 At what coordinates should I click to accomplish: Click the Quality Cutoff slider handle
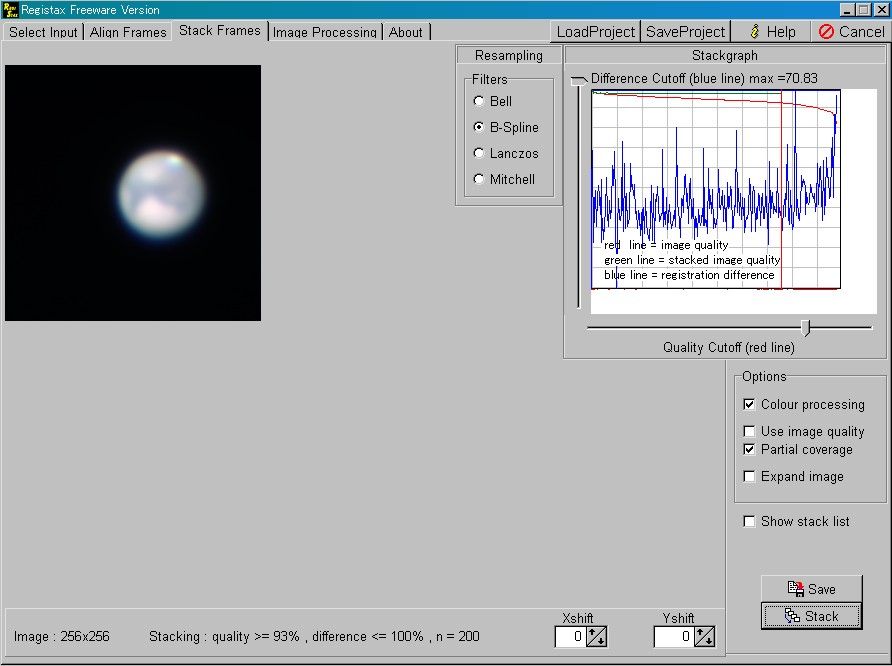(x=806, y=327)
